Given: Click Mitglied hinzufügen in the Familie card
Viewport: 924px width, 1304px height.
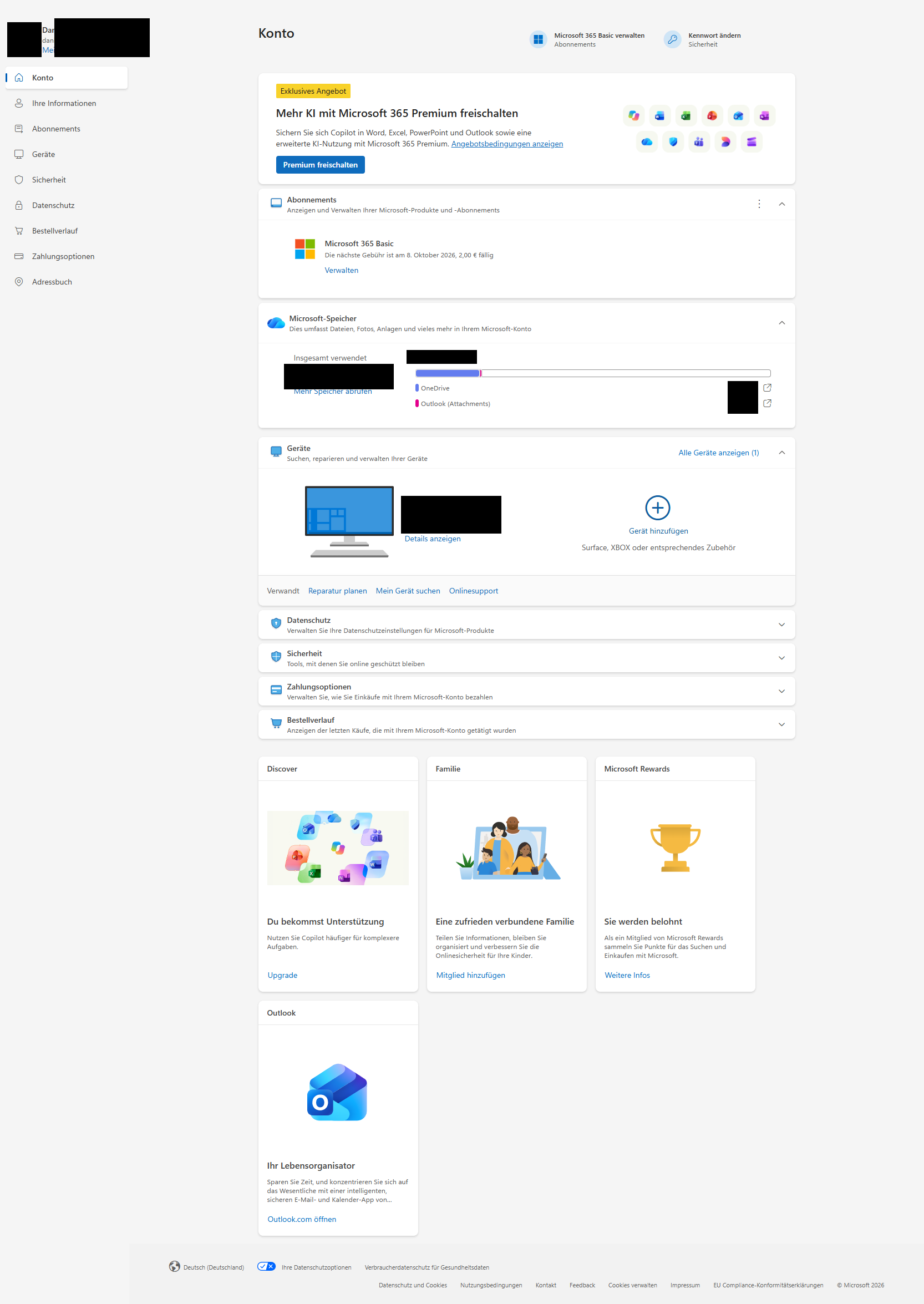Looking at the screenshot, I should [470, 975].
